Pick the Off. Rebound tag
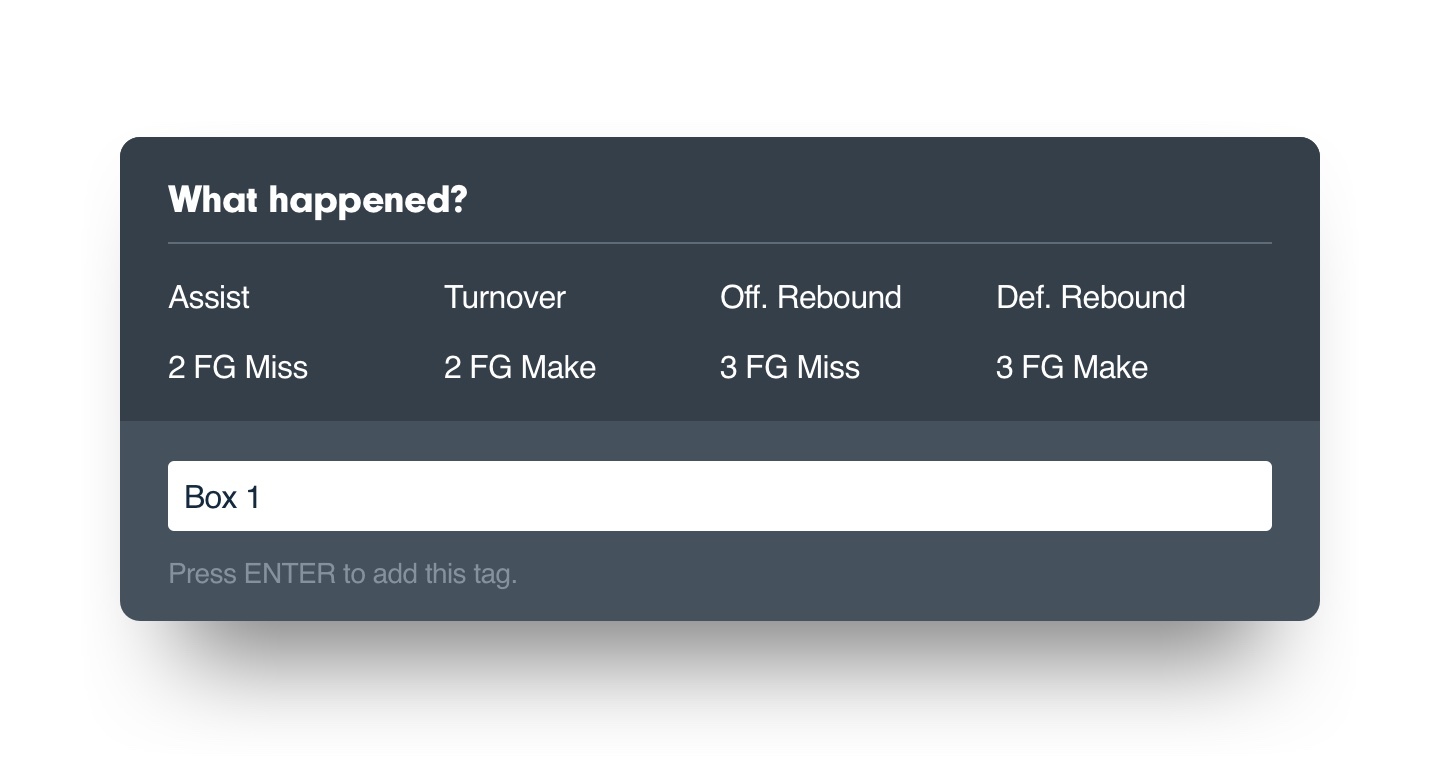The width and height of the screenshot is (1440, 757). point(810,297)
